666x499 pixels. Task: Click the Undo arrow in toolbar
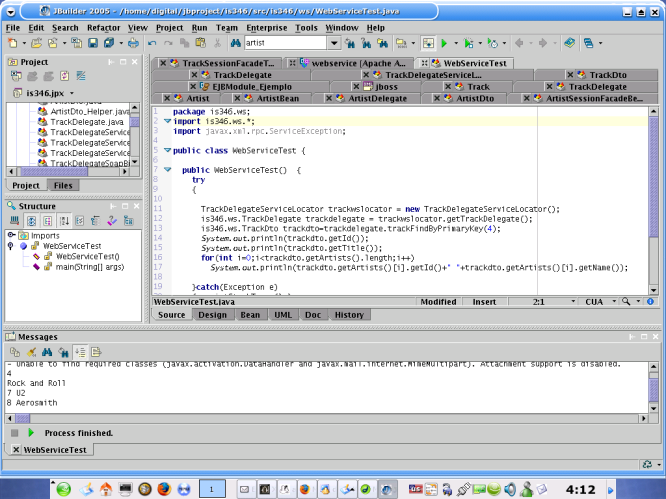[151, 44]
